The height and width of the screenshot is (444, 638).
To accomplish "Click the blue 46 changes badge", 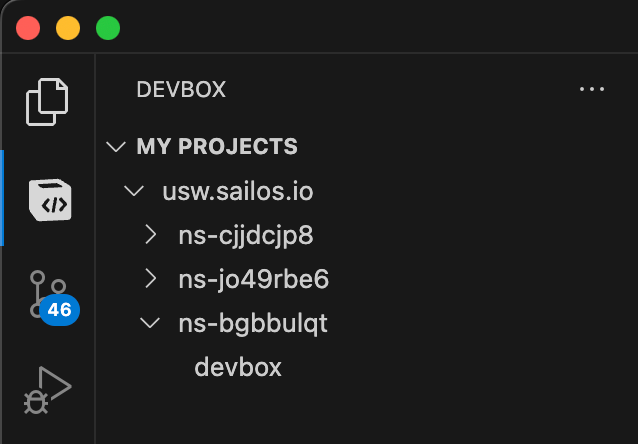I will (59, 310).
